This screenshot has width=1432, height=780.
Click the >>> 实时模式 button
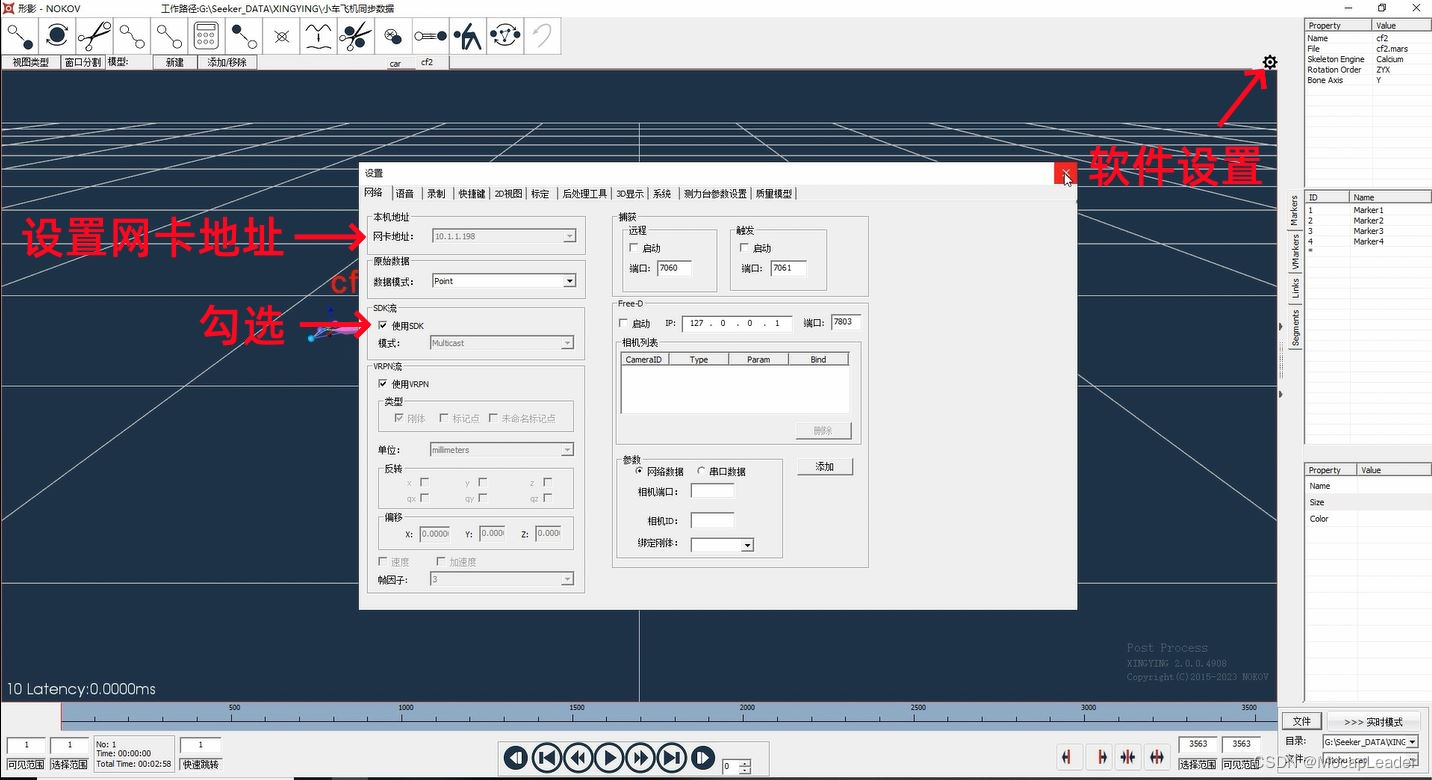[x=1372, y=721]
